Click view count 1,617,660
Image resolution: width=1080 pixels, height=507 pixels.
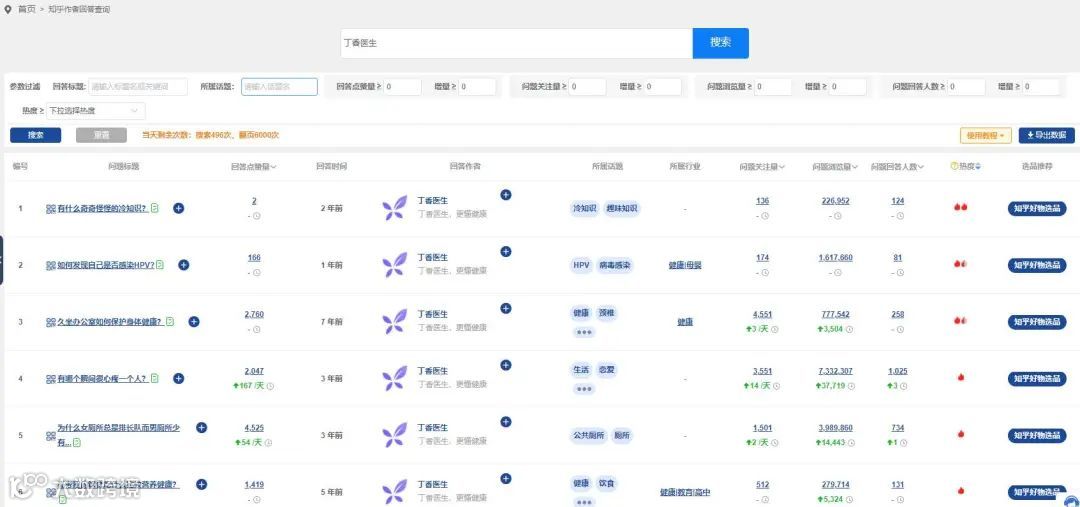pyautogui.click(x=835, y=258)
